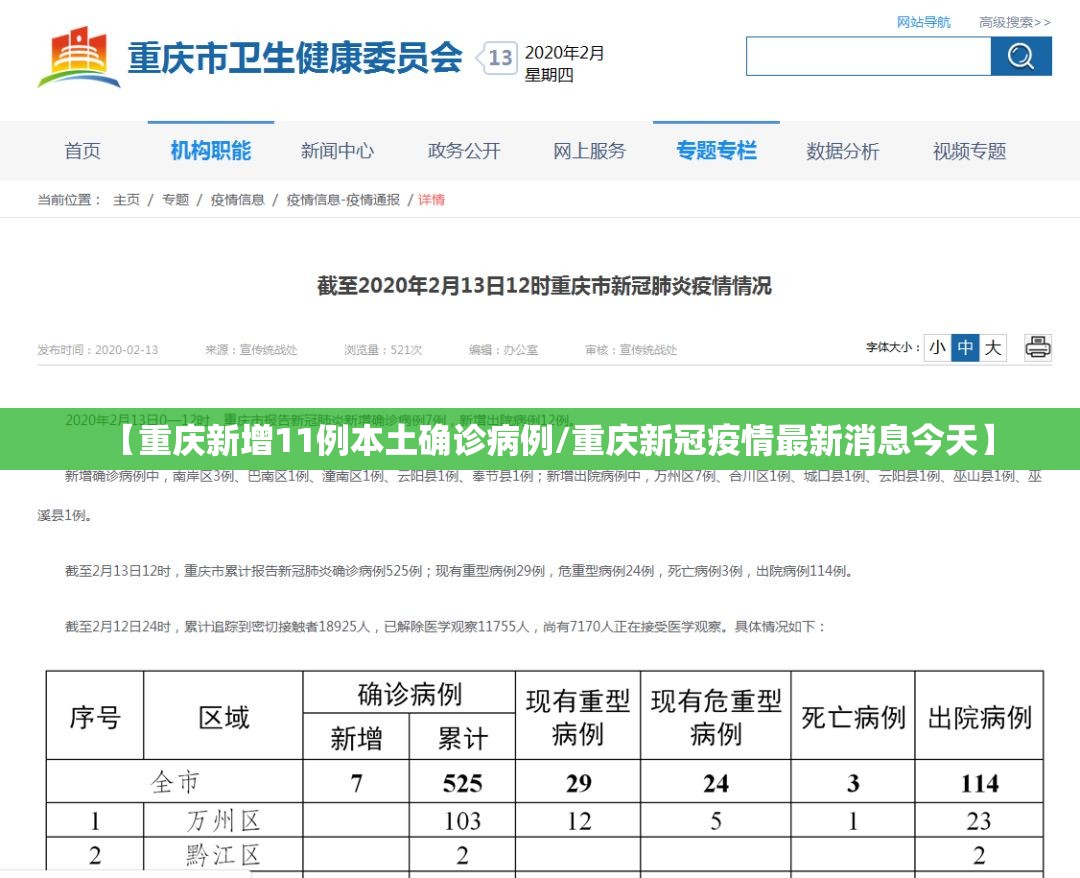The image size is (1080, 878).
Task: Click the 全市 row label
Action: [x=175, y=782]
